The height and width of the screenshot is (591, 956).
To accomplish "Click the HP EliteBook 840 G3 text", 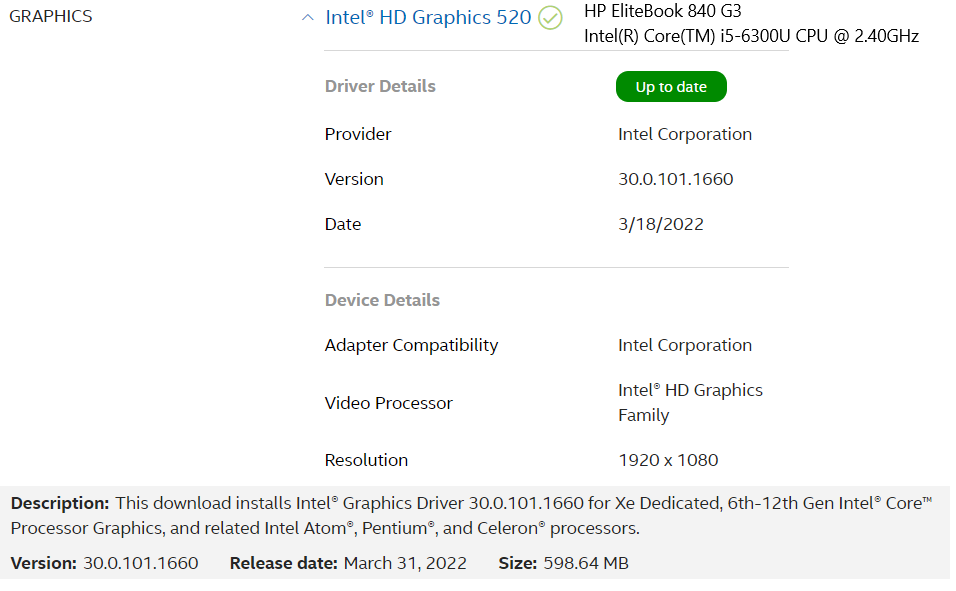I will [x=663, y=10].
